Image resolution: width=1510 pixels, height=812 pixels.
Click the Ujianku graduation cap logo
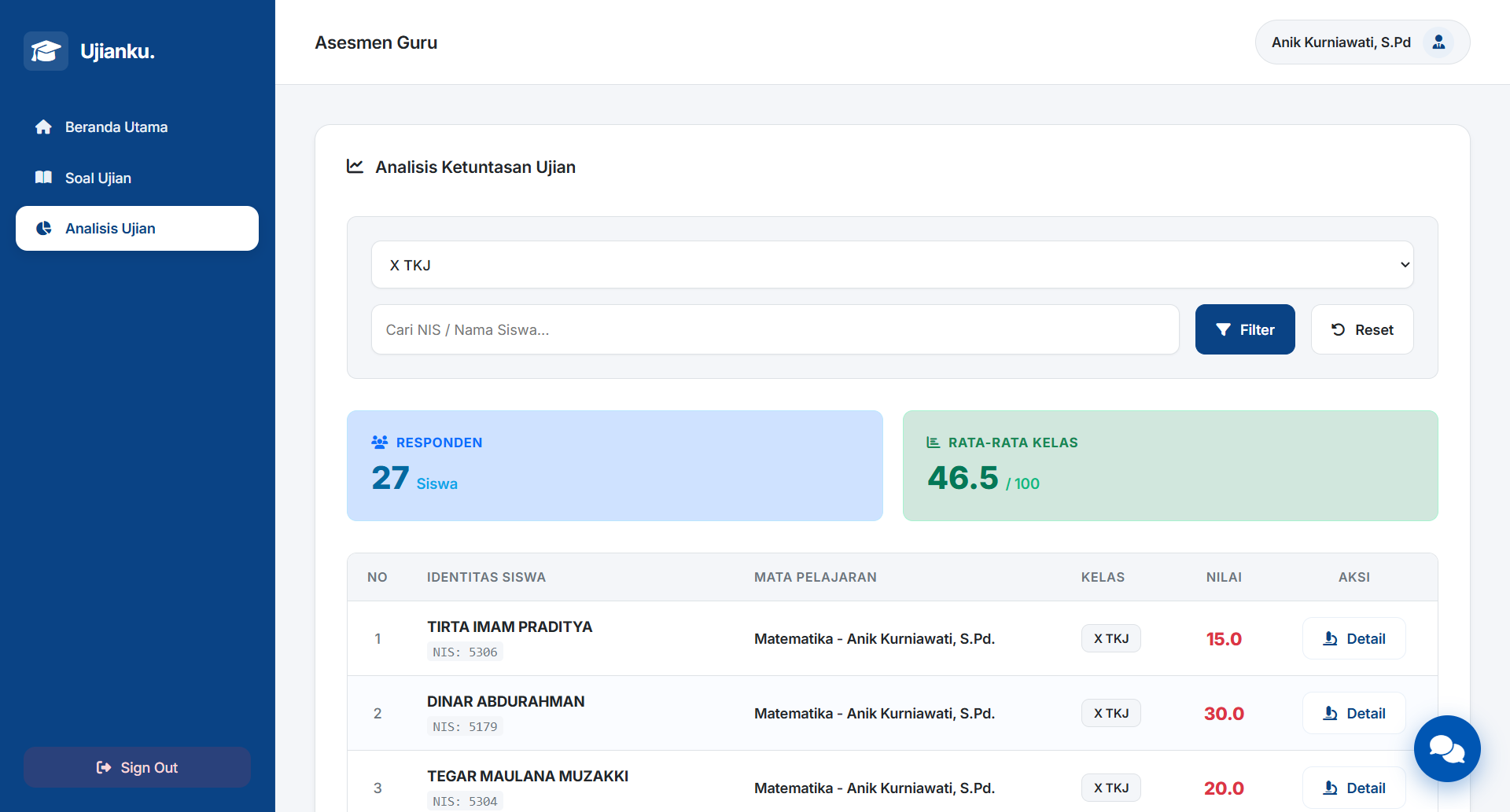click(x=46, y=51)
